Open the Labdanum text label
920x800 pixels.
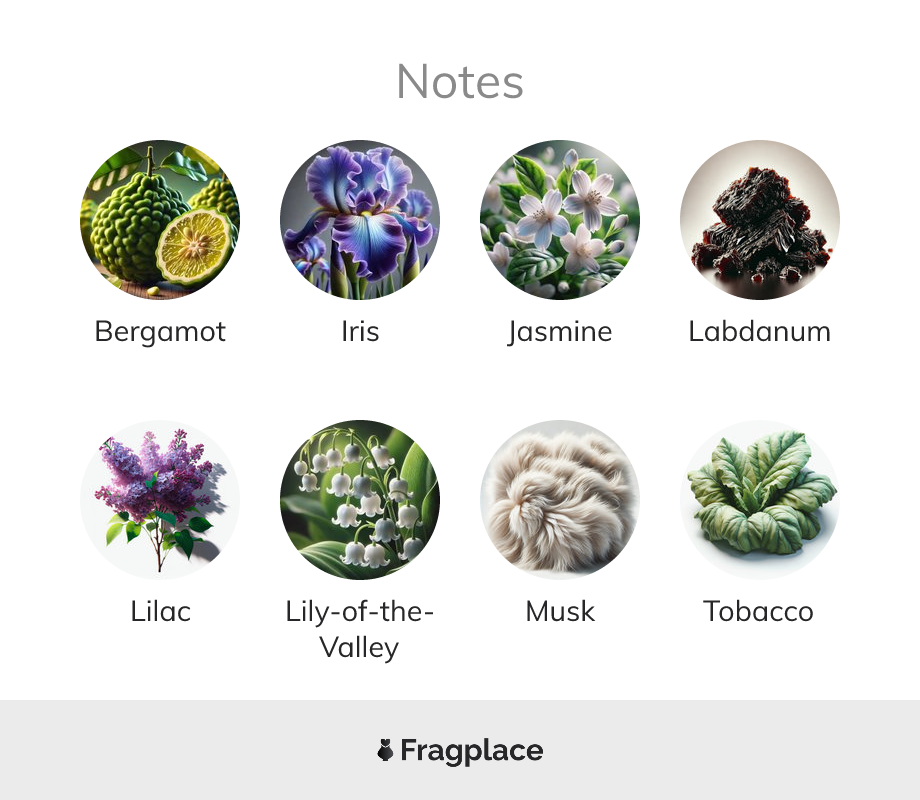tap(760, 332)
